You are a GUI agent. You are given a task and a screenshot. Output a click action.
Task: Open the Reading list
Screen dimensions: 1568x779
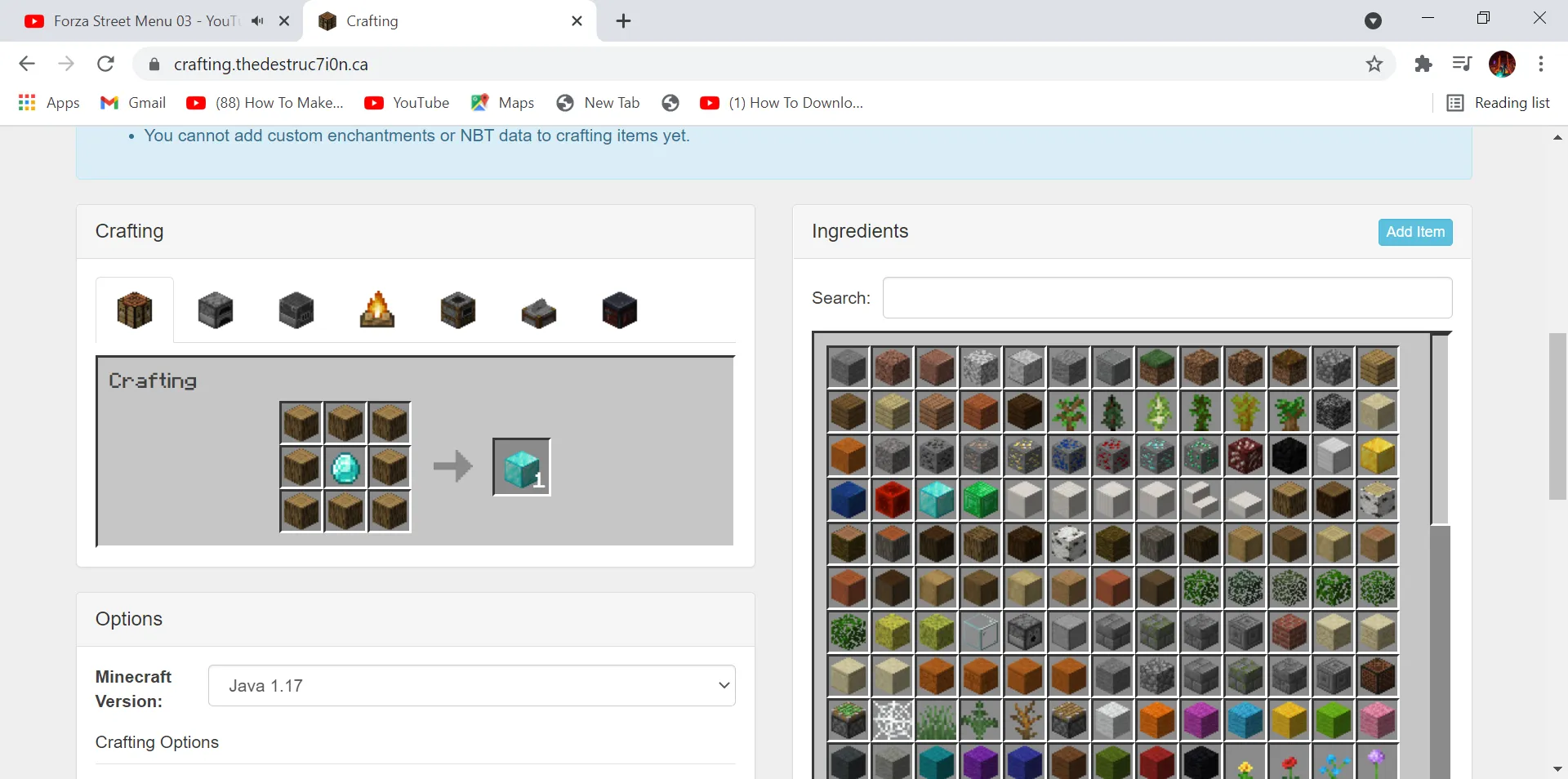tap(1499, 102)
